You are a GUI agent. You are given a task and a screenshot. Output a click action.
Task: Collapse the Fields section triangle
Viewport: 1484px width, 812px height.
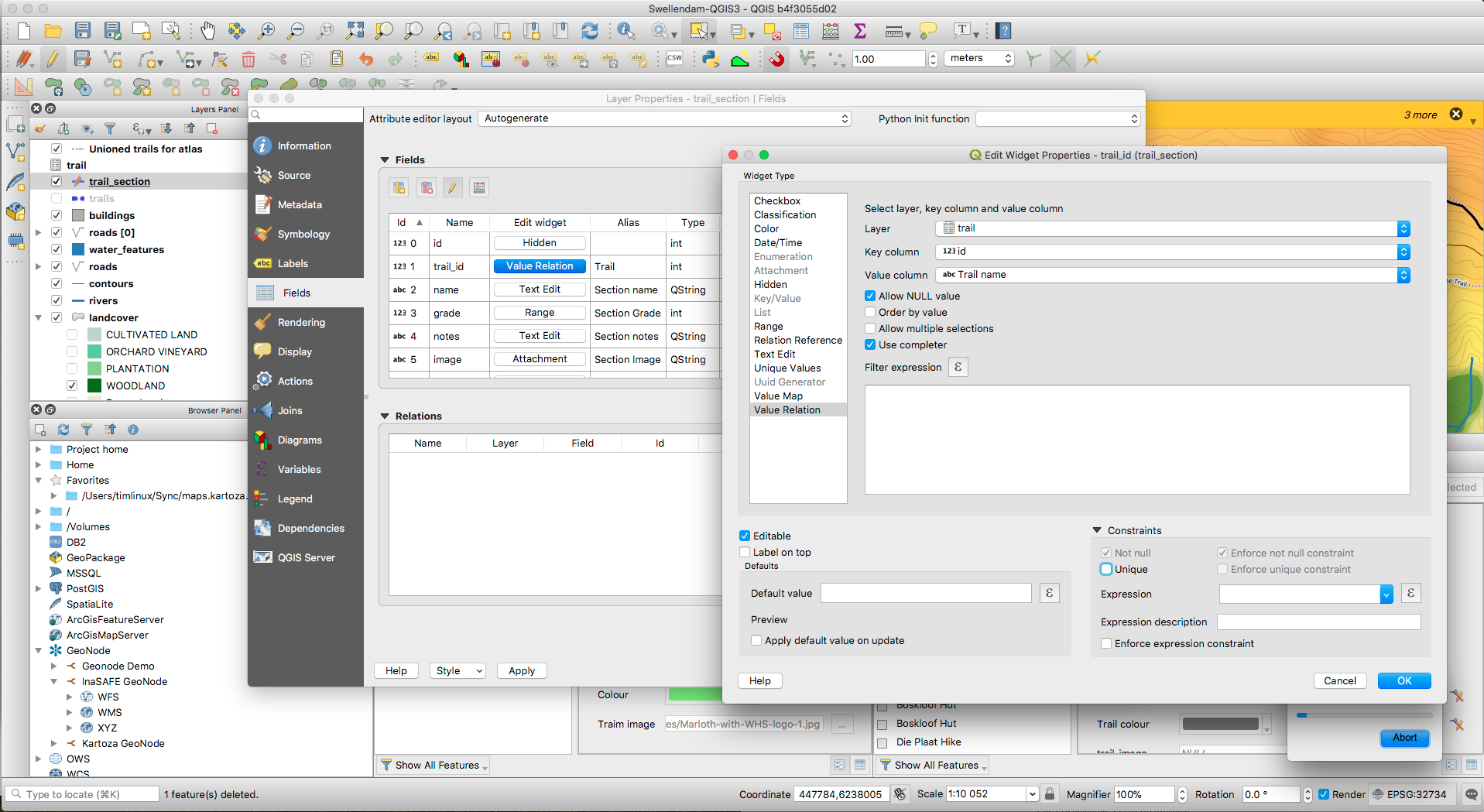(x=385, y=159)
